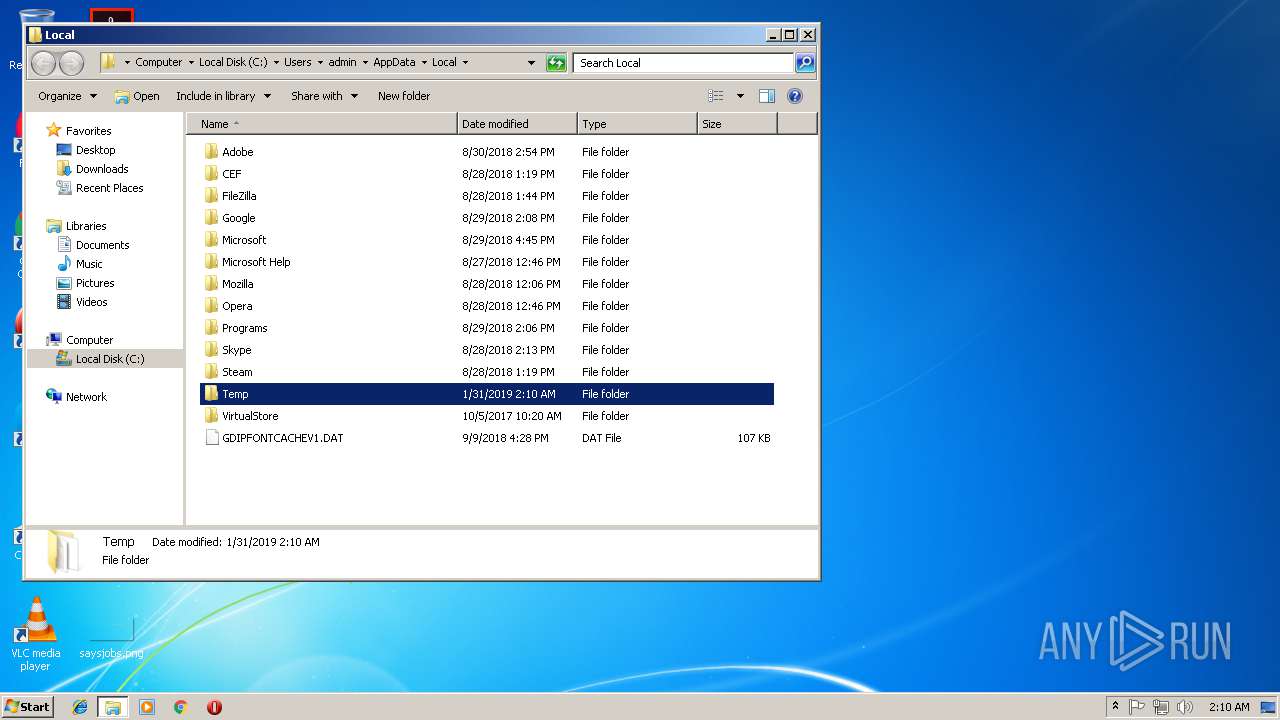This screenshot has height=720, width=1280.
Task: Select the Programs folder row
Action: coord(487,328)
